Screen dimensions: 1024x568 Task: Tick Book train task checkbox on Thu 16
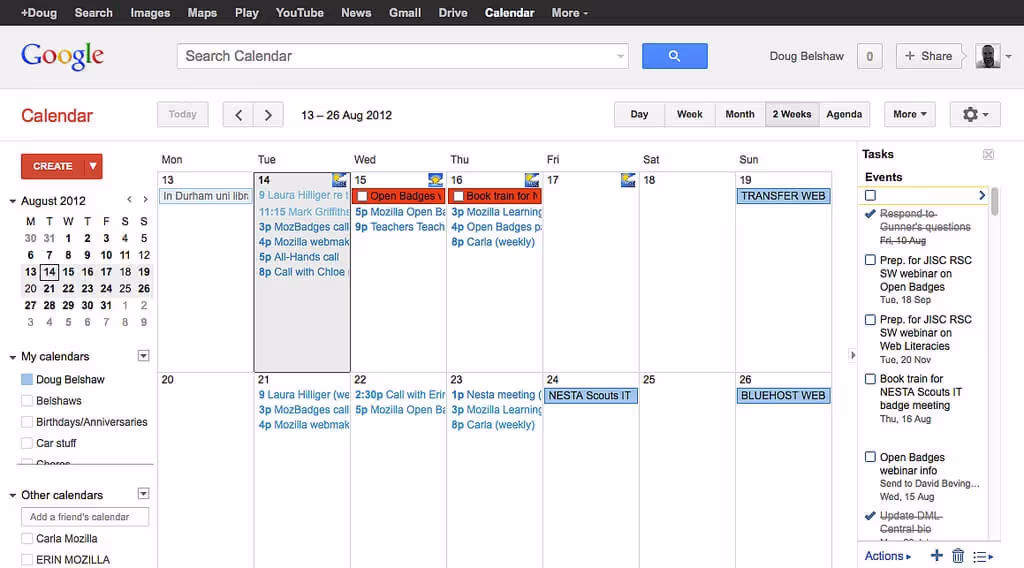[x=458, y=196]
